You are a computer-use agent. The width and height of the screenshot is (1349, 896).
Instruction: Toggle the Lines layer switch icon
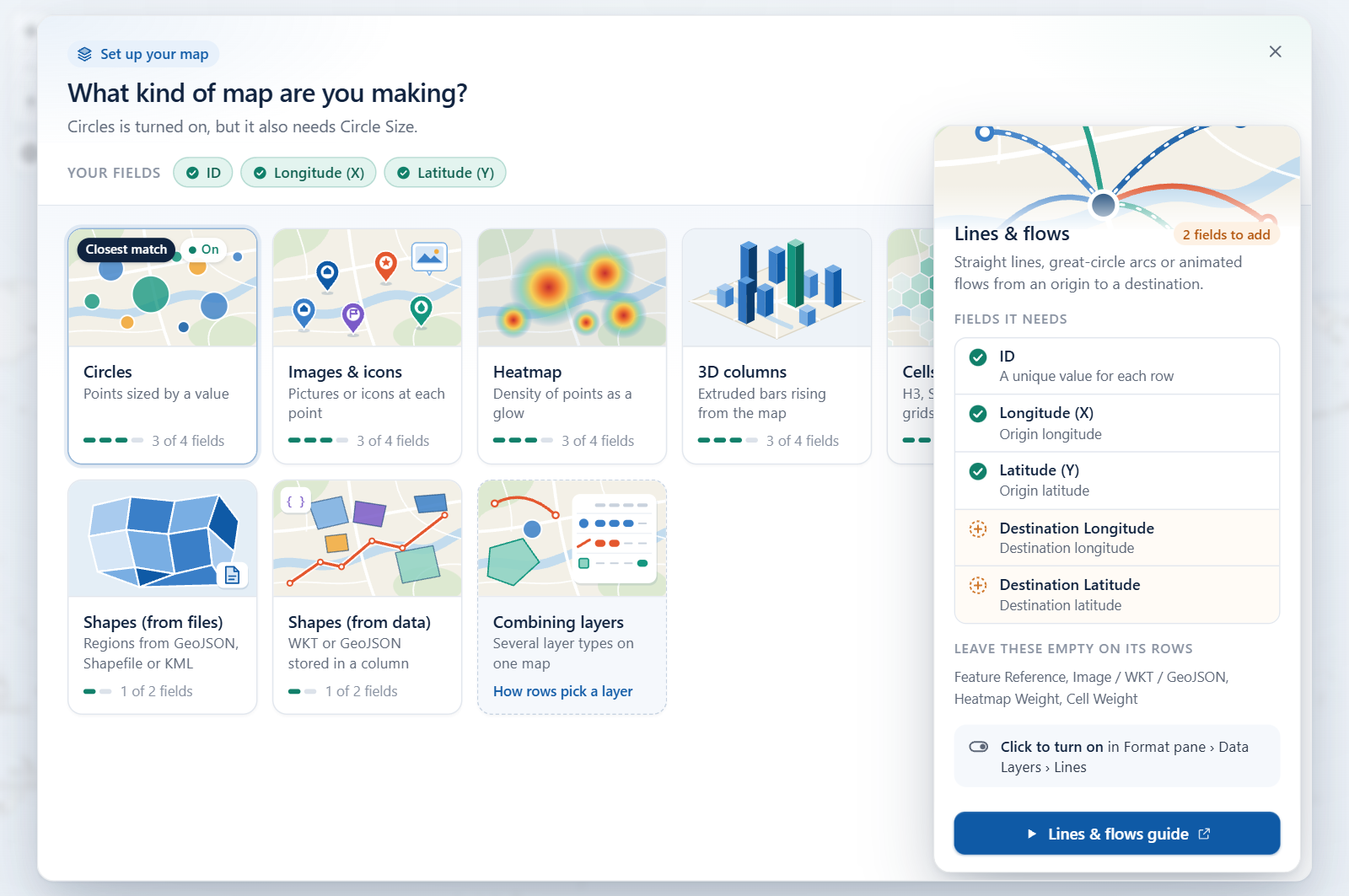[x=979, y=747]
